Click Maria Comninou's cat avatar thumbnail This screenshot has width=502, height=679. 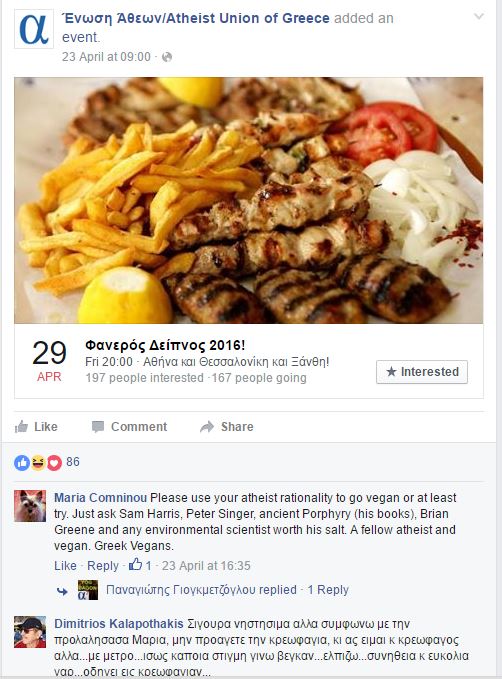(x=30, y=506)
